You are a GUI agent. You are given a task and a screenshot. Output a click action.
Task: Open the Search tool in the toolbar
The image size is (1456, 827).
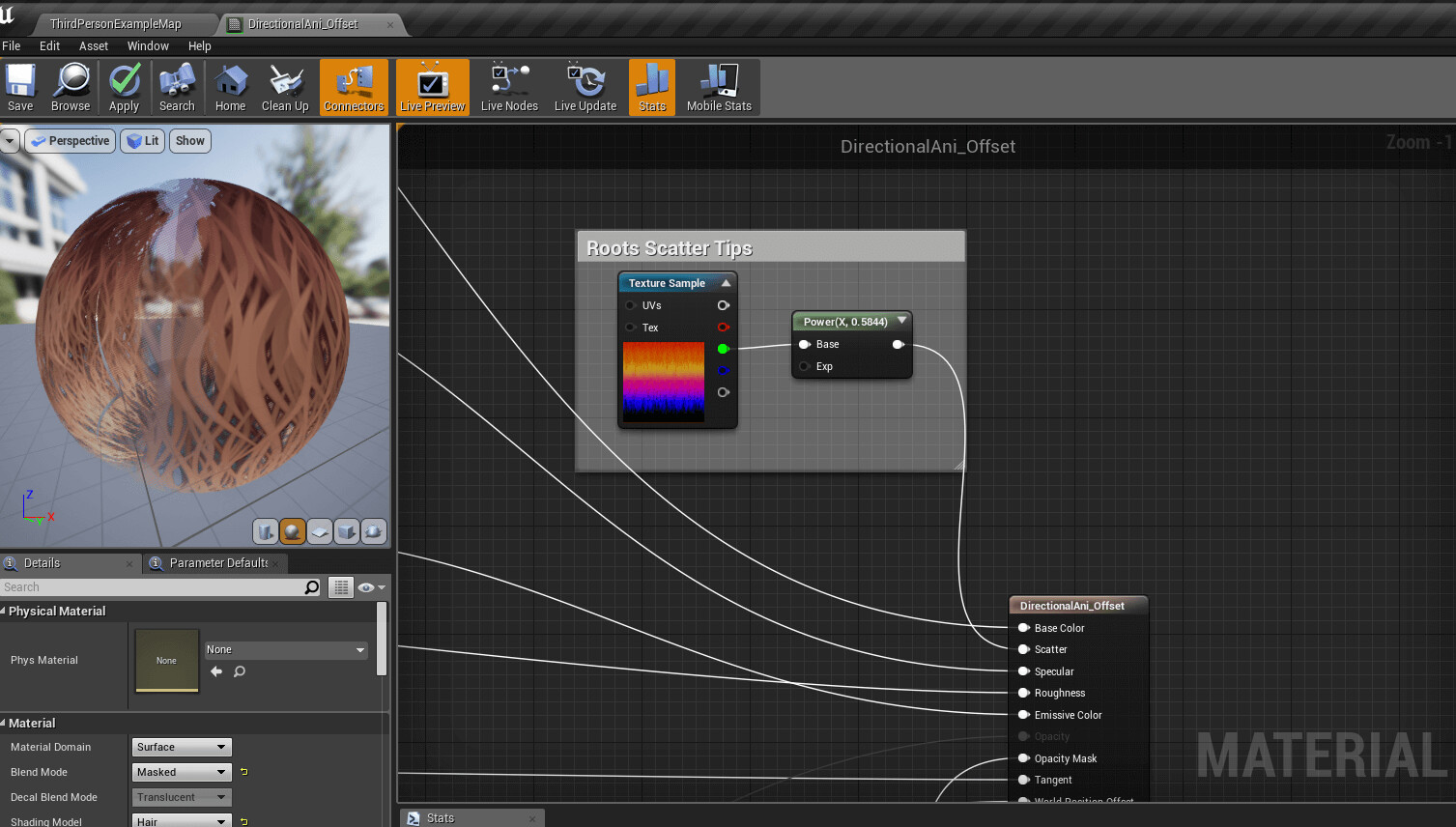tap(177, 87)
